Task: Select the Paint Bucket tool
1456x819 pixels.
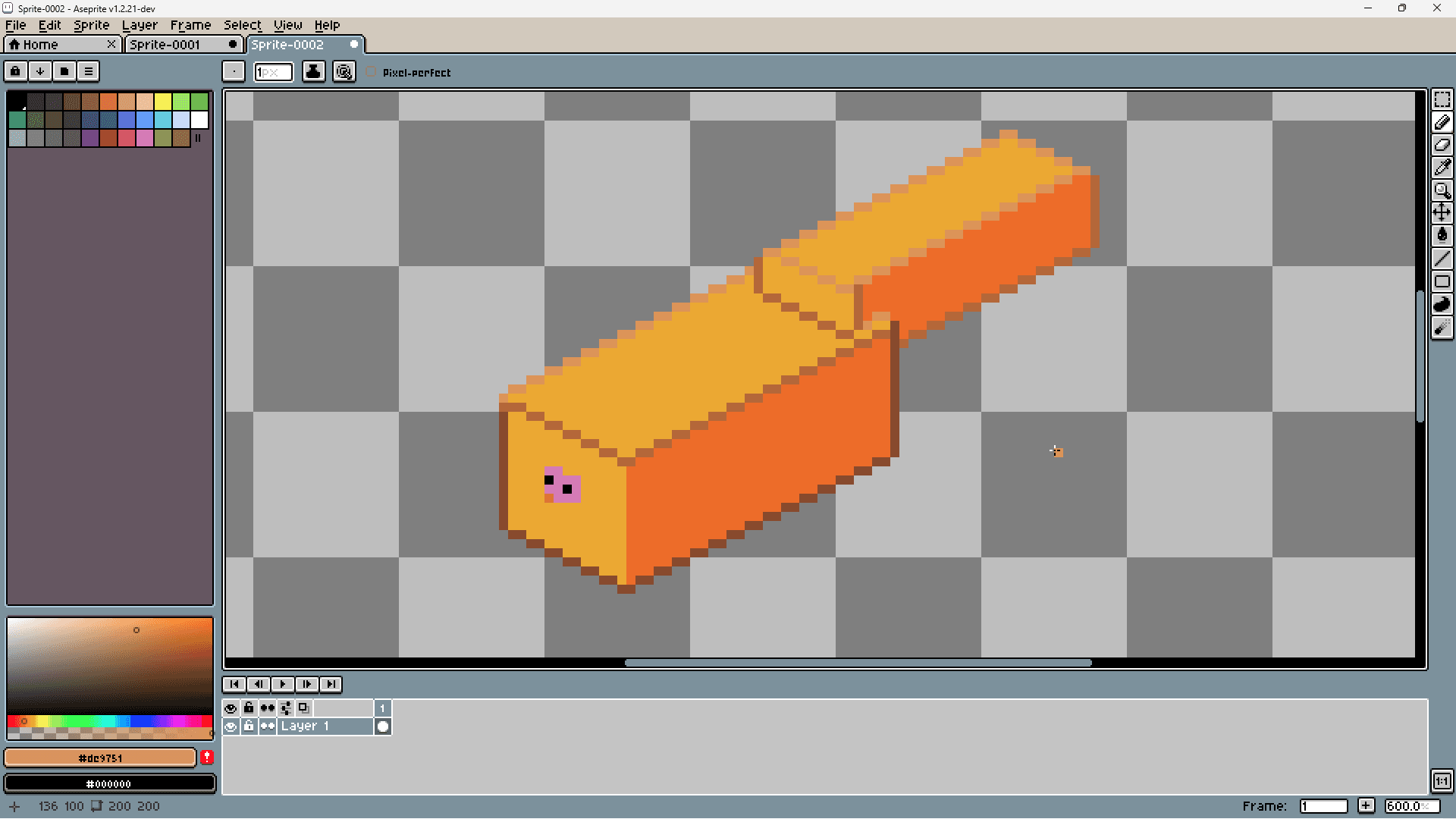Action: [x=1442, y=235]
